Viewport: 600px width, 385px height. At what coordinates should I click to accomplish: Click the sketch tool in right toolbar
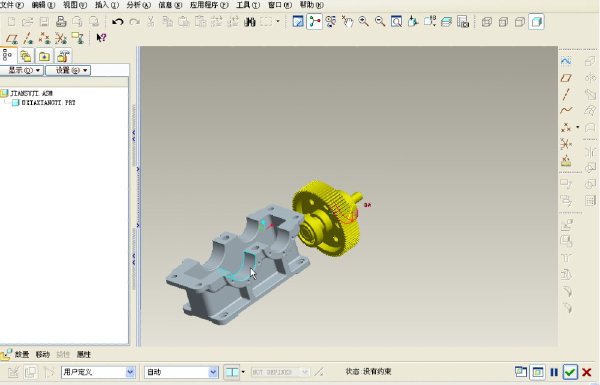point(566,61)
